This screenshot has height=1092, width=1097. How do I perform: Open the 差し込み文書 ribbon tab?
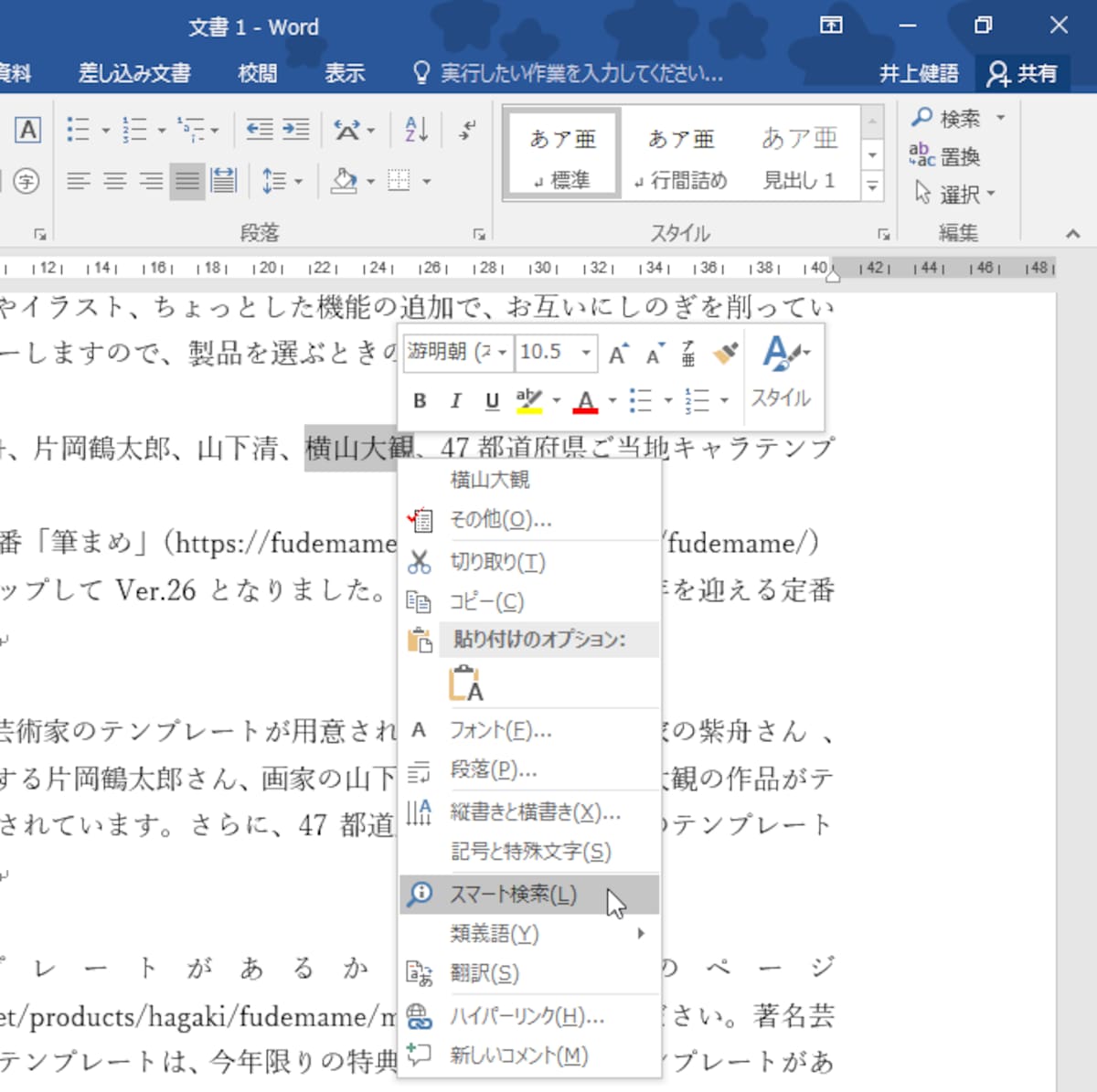(x=134, y=73)
